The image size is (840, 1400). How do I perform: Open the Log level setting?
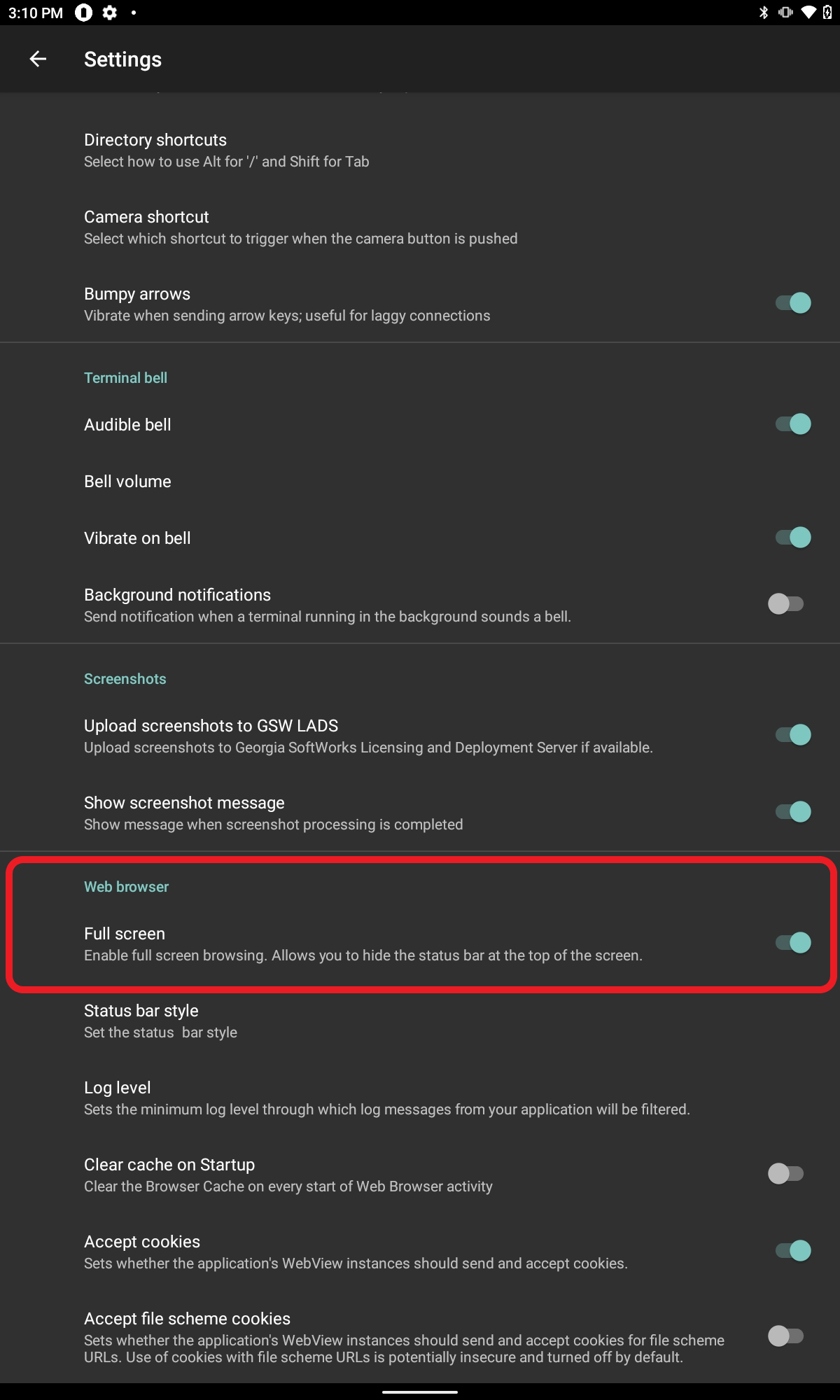[x=386, y=1098]
